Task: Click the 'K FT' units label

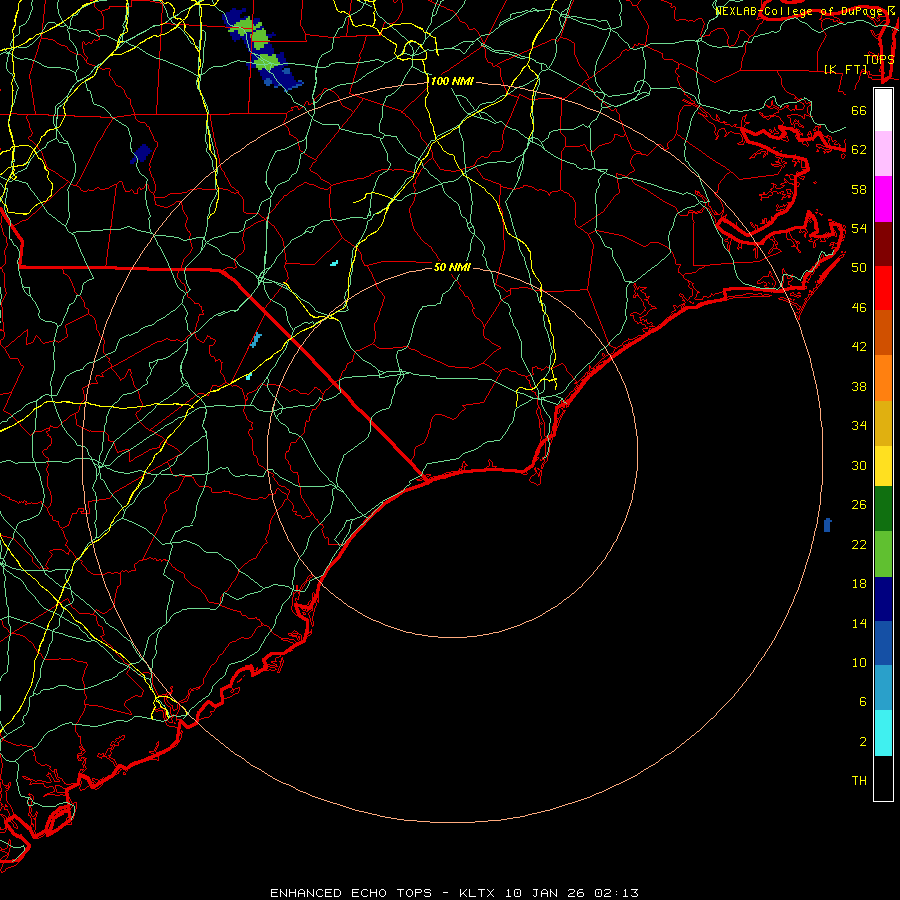Action: [x=845, y=69]
